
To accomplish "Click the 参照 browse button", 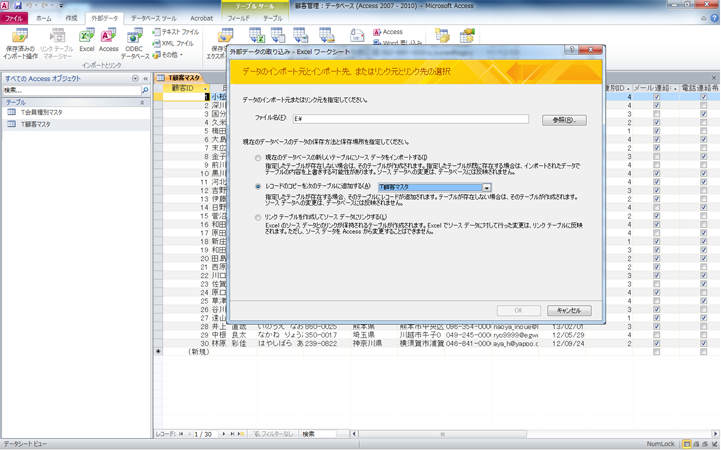I will coord(563,120).
